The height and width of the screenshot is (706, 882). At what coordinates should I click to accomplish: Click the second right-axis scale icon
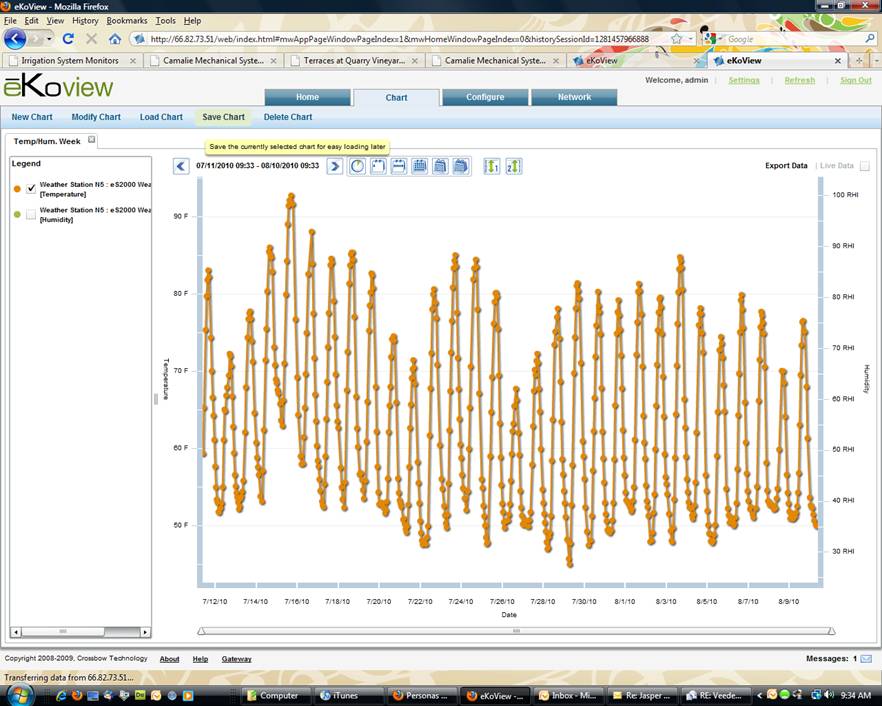513,166
